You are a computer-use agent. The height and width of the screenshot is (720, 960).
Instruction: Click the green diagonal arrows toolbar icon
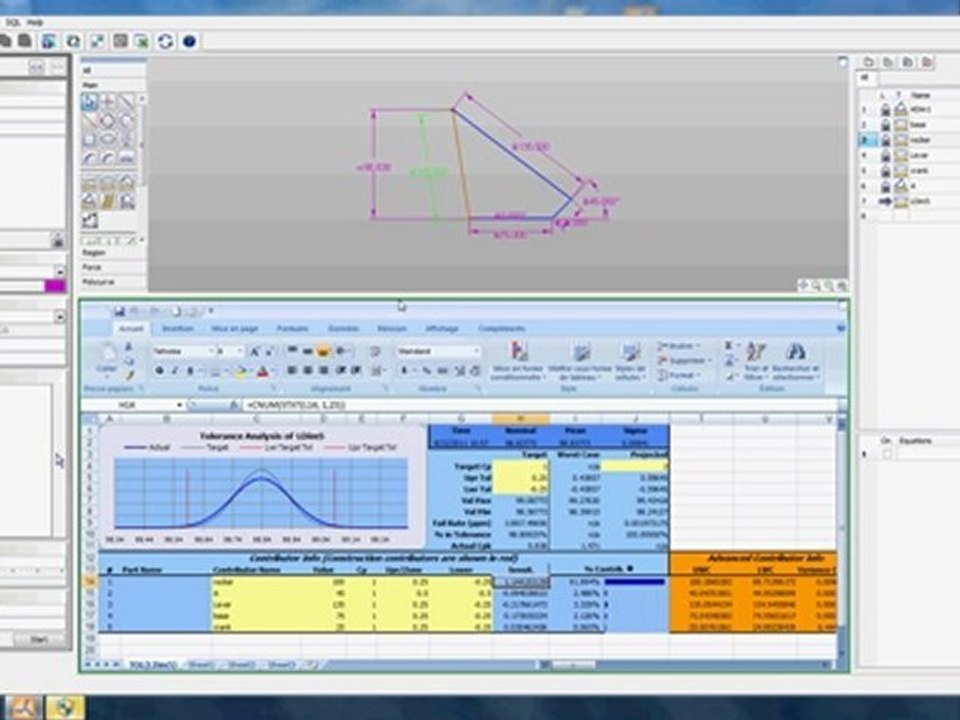97,41
